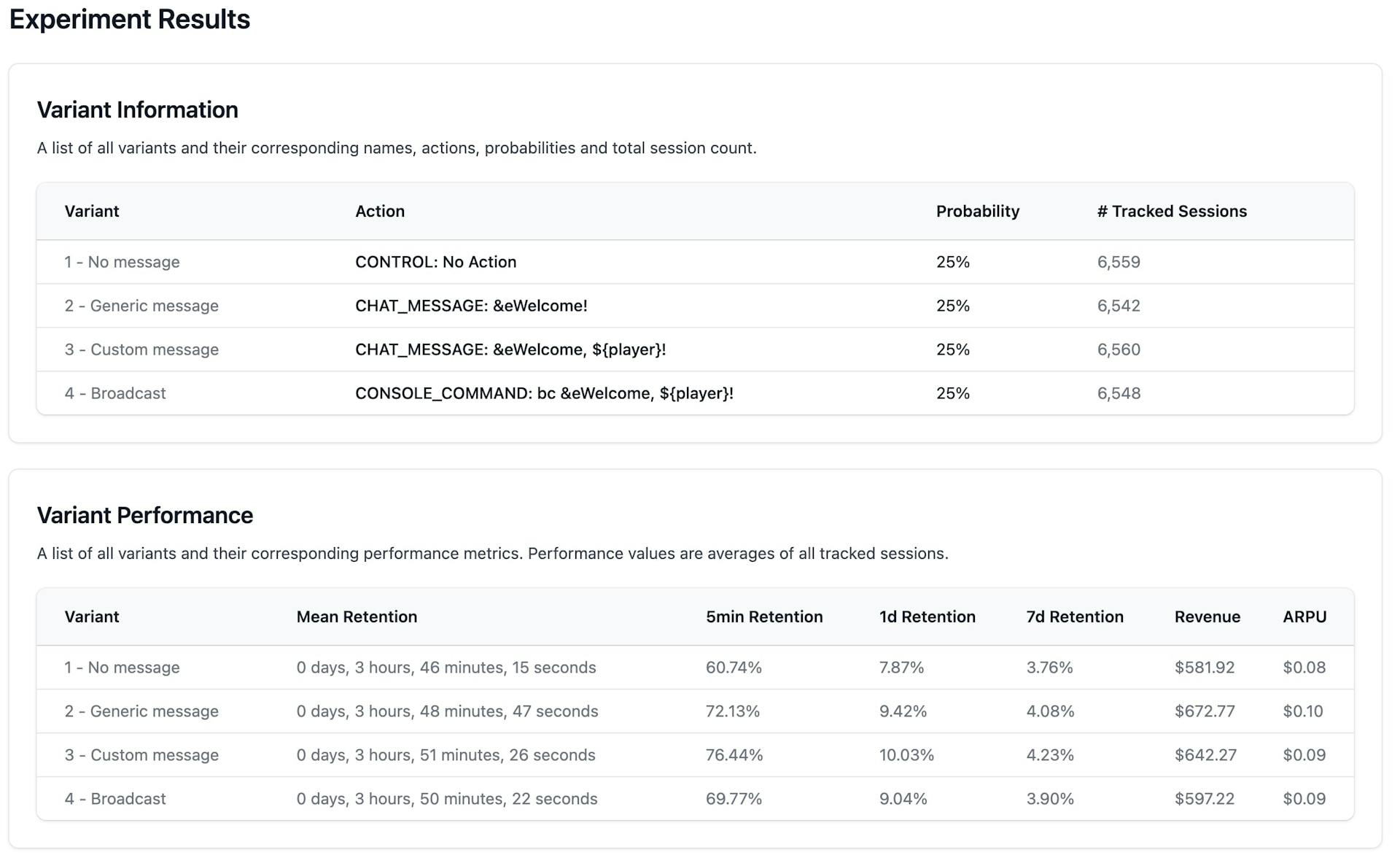The image size is (1400, 866).
Task: Click tracked sessions value 6,559
Action: 1119,262
